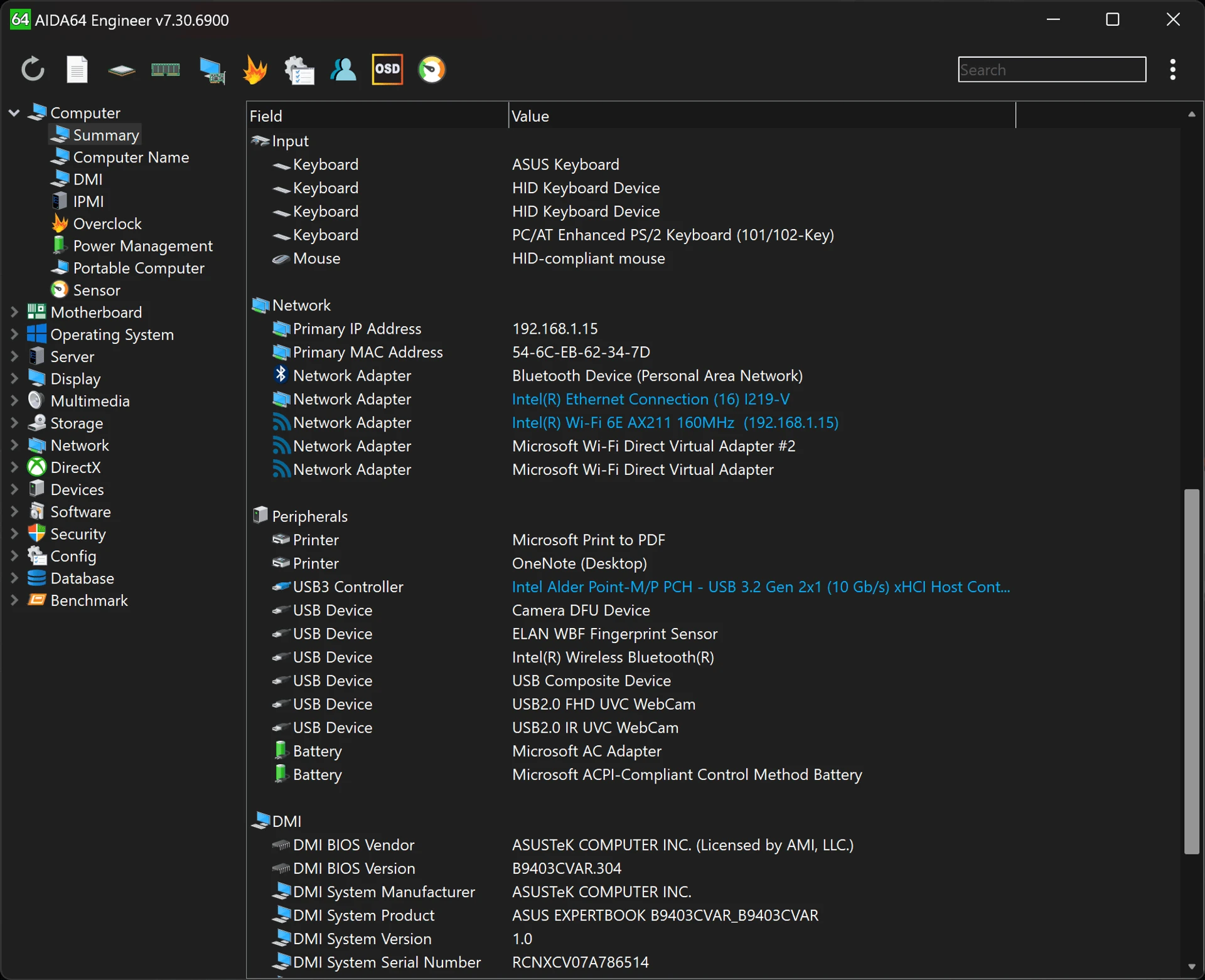Click the scrollbar down arrow
The image size is (1205, 980).
(x=1191, y=967)
